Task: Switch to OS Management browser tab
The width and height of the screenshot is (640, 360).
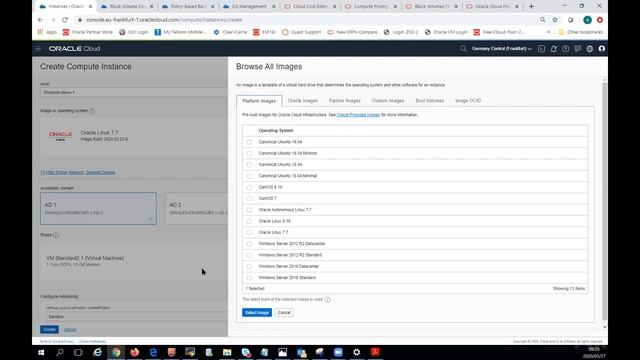Action: [x=249, y=7]
